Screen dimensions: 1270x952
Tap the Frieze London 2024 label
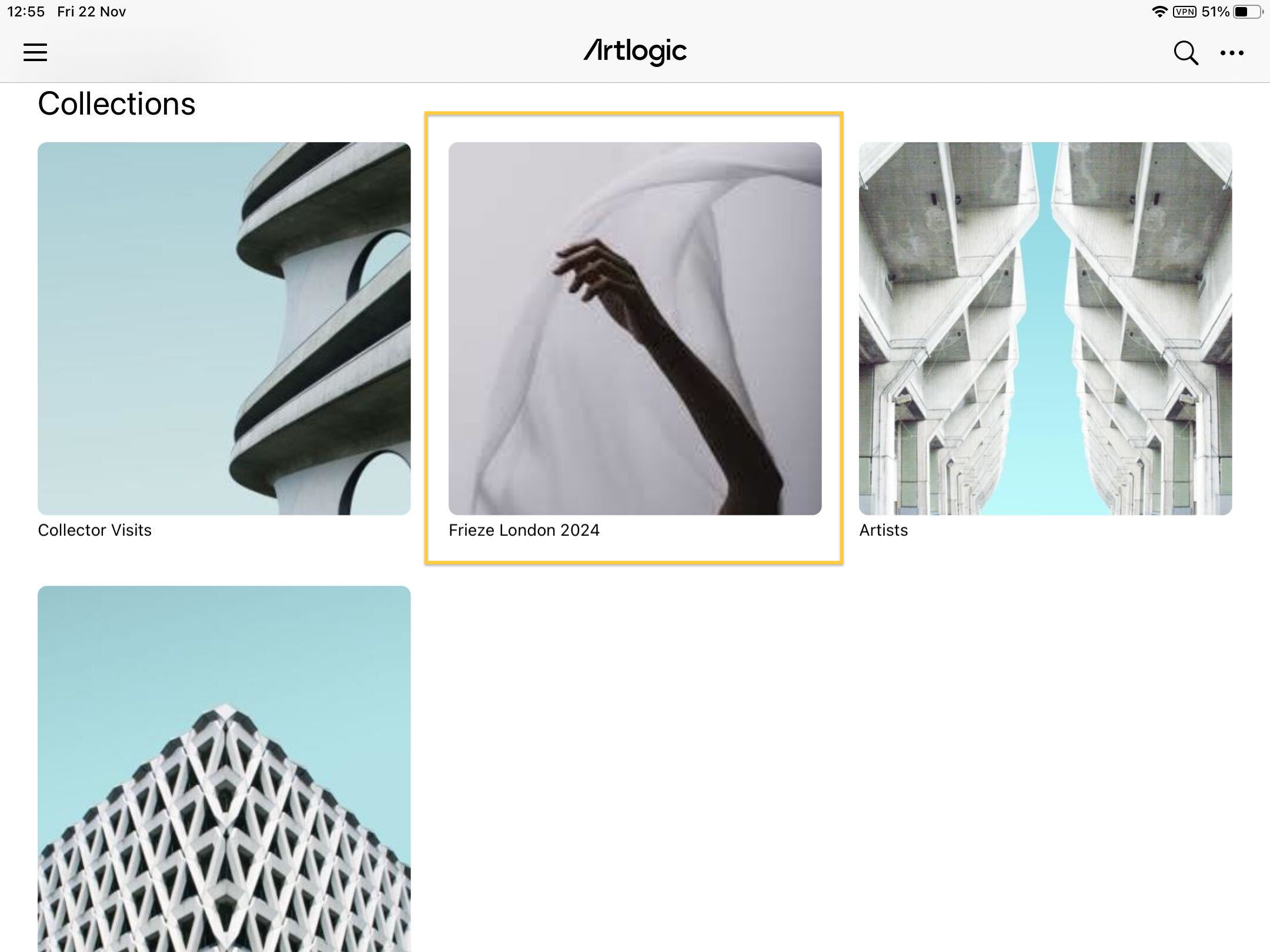[524, 530]
